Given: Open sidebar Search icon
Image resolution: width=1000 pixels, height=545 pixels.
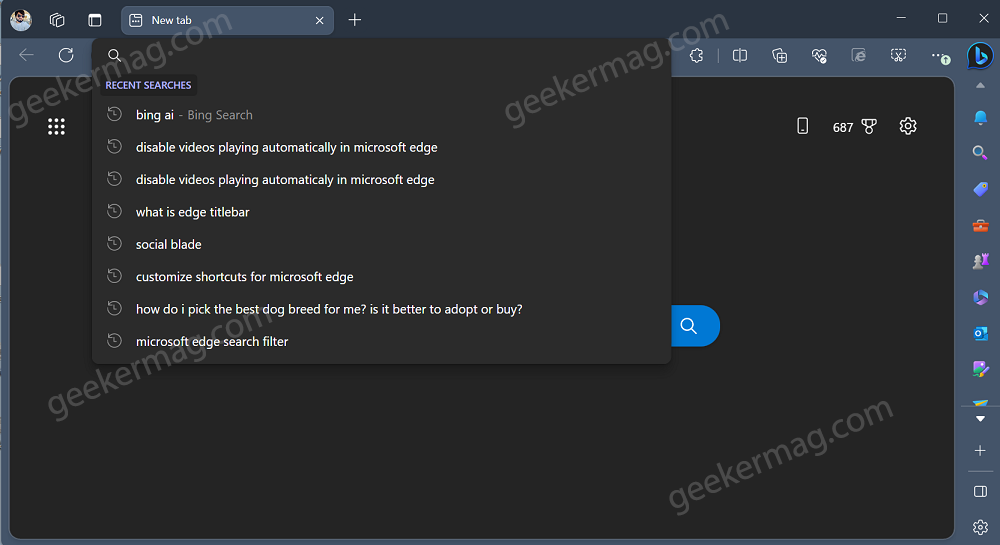Looking at the screenshot, I should point(980,152).
